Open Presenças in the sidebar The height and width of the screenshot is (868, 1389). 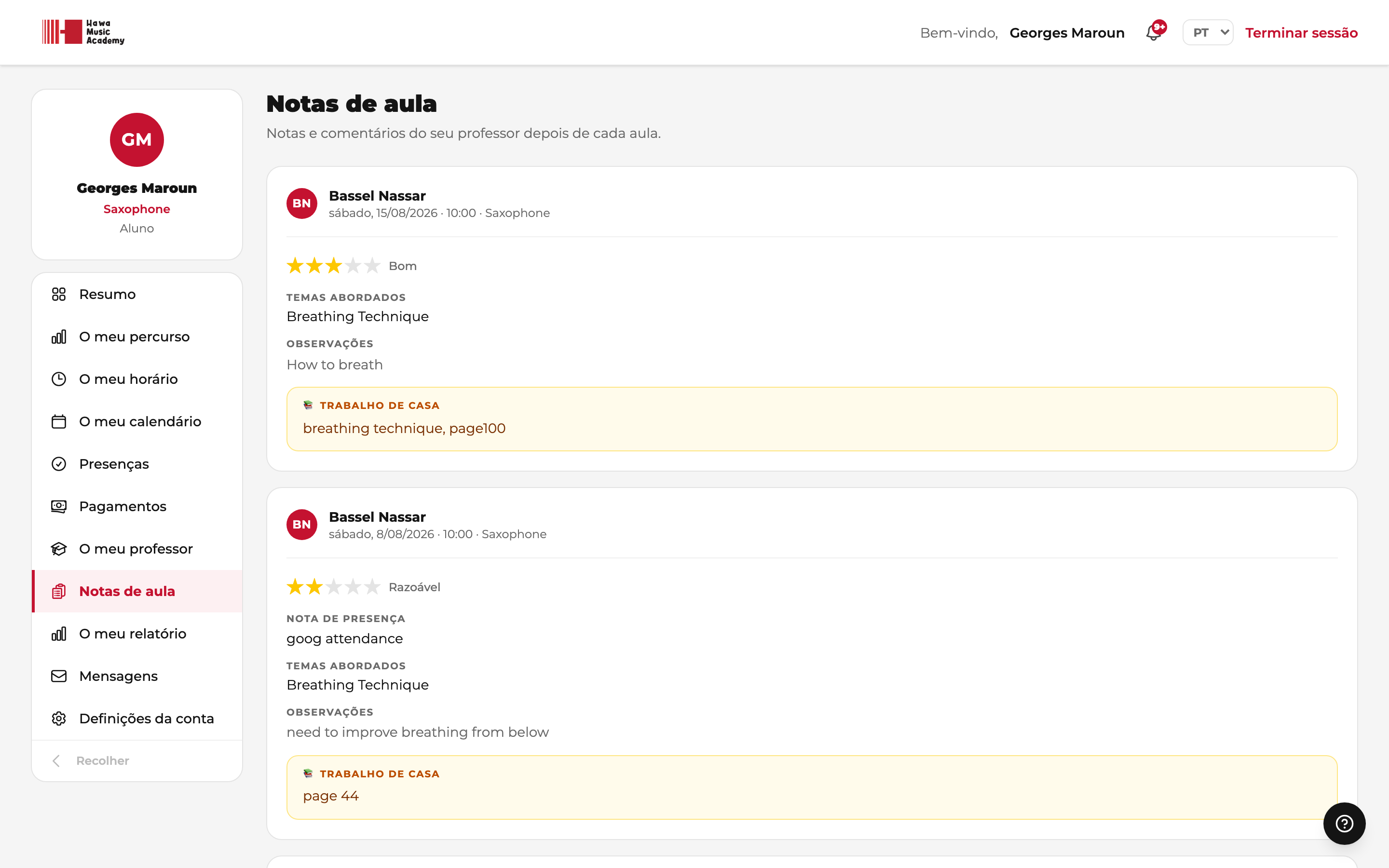[137, 464]
